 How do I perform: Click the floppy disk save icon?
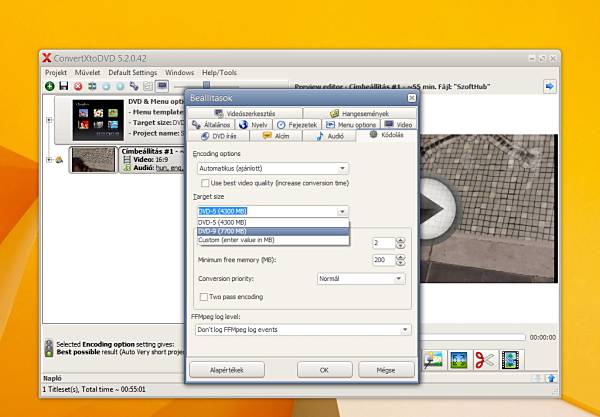(64, 86)
